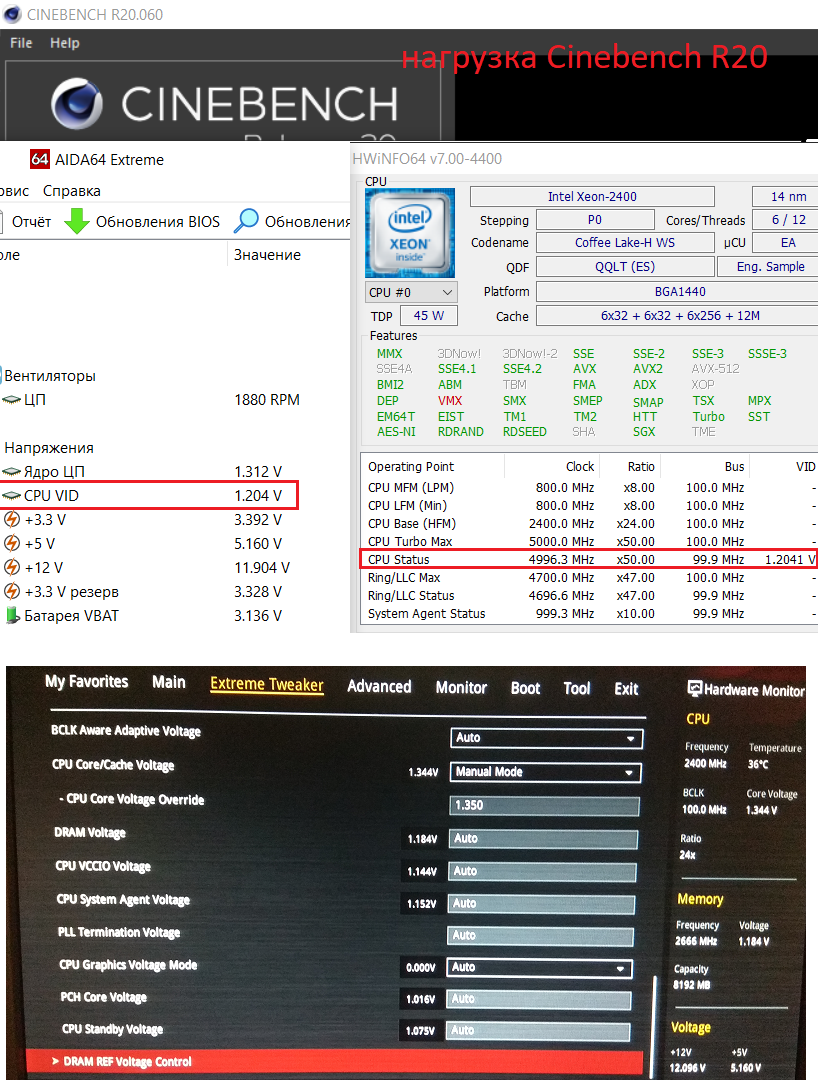Select the Батарея VBAT battery icon
This screenshot has height=1086, width=818.
click(x=12, y=616)
